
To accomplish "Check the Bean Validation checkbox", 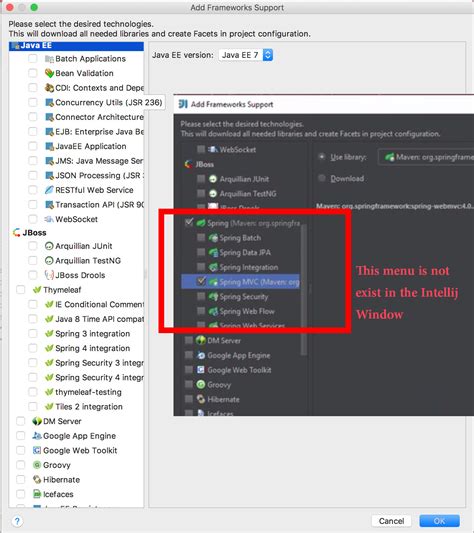I will [x=33, y=73].
